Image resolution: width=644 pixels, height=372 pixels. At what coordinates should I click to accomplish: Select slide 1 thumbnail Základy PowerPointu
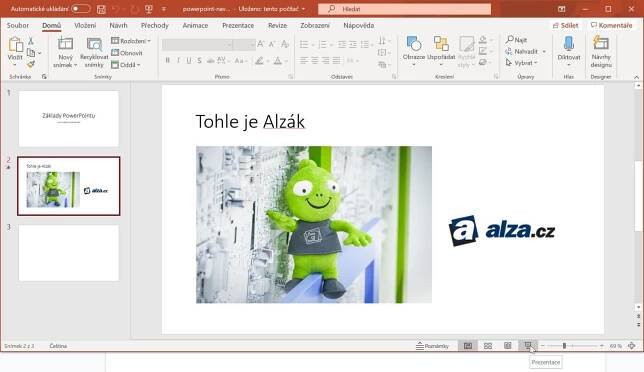tap(69, 119)
